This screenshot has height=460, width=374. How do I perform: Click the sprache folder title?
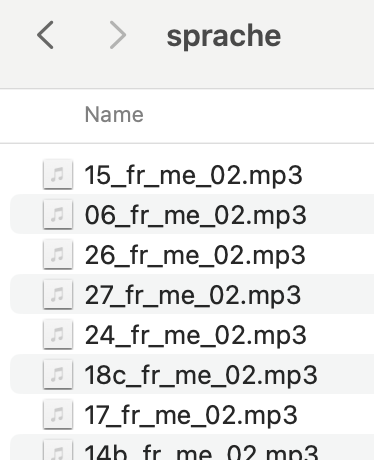(x=224, y=36)
